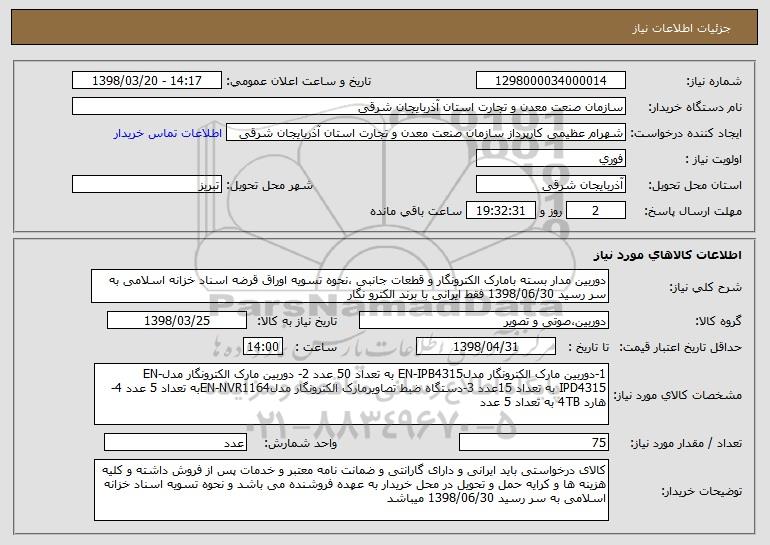Click the مشخصات کالای مورد نیاز text box

click(351, 394)
